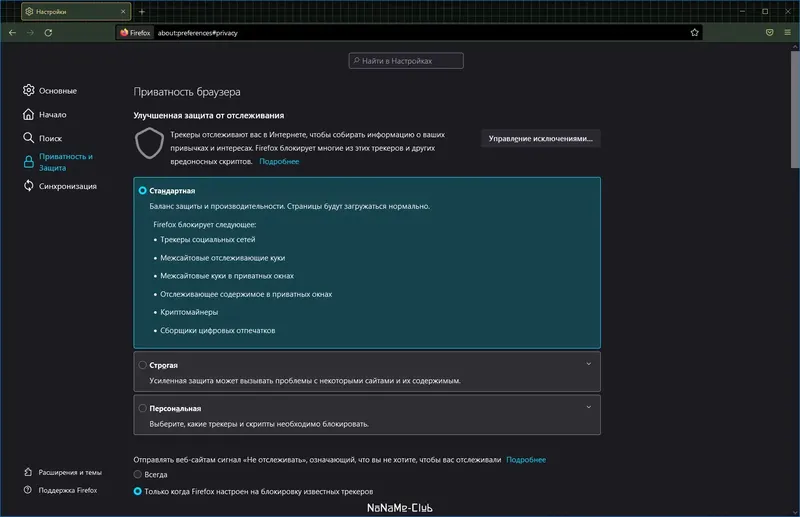
Task: Click the magnifier icon next to Поиск
Action: click(29, 138)
